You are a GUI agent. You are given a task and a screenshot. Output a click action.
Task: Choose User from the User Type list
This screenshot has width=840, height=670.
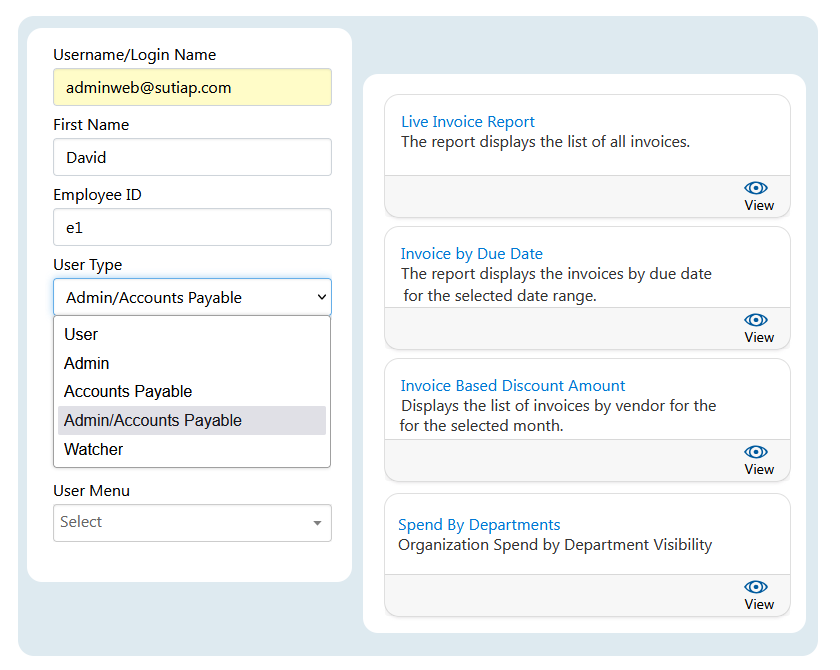click(81, 335)
